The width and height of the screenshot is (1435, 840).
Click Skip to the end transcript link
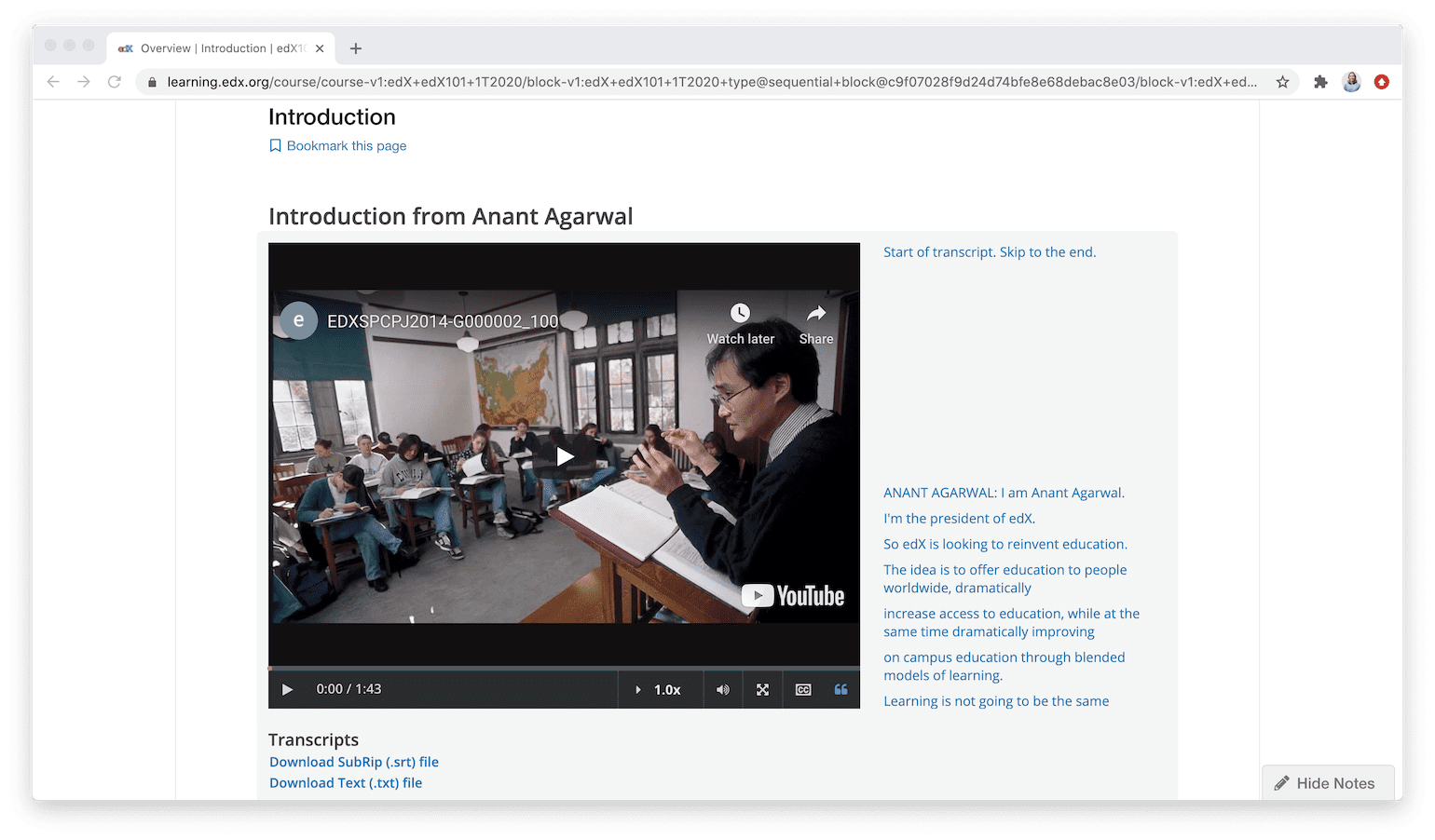tap(1047, 251)
